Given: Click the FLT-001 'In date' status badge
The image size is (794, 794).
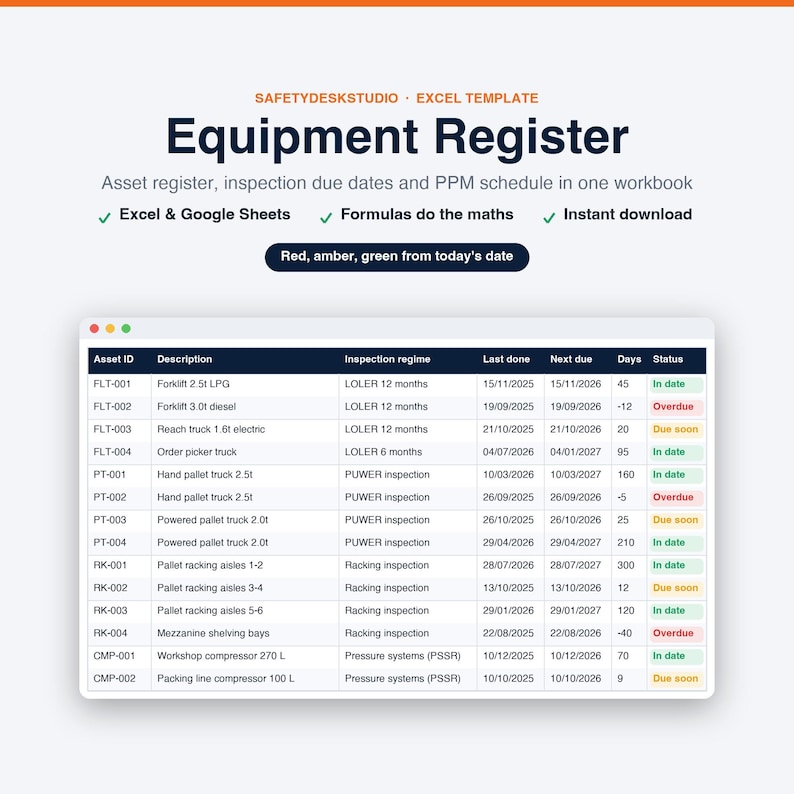Looking at the screenshot, I should coord(677,384).
